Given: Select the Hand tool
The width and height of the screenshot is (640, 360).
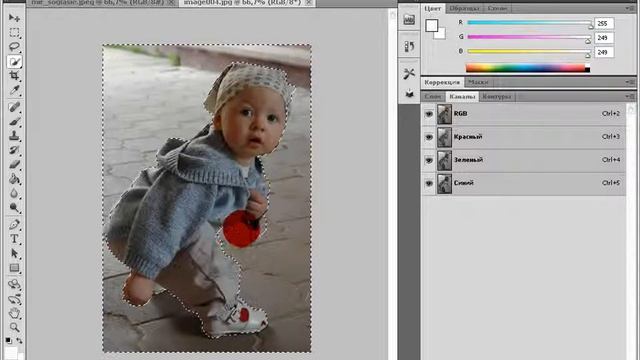Looking at the screenshot, I should coord(14,313).
